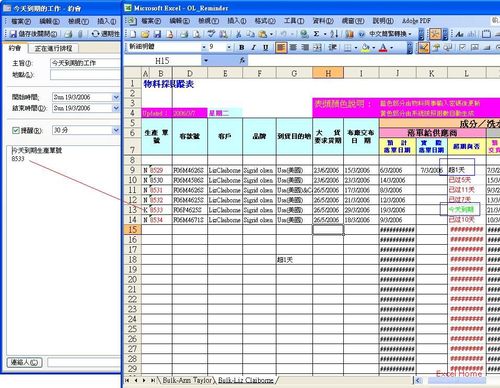
Task: Select the empty cell H15 in the sheet
Action: coord(328,229)
